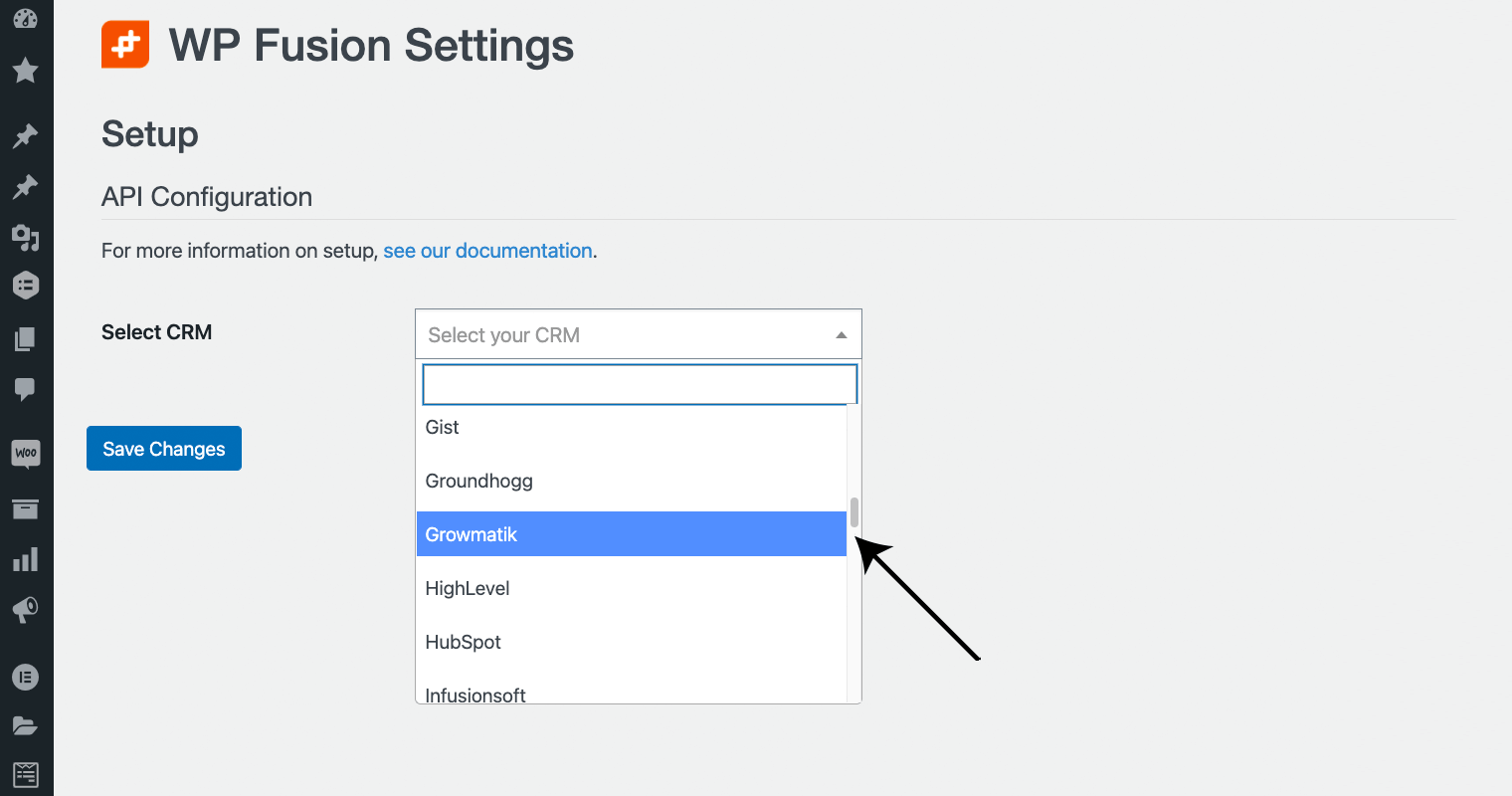Screen dimensions: 1512x796
Task: Click the Setup heading
Action: pyautogui.click(x=150, y=134)
